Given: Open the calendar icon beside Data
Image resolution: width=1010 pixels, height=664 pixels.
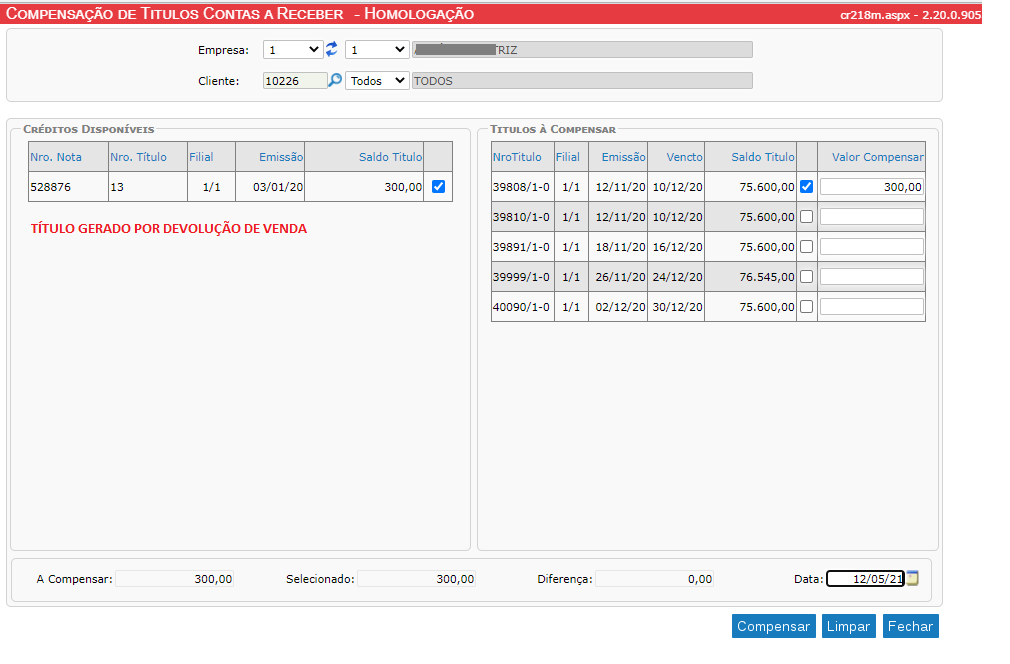Looking at the screenshot, I should point(913,578).
